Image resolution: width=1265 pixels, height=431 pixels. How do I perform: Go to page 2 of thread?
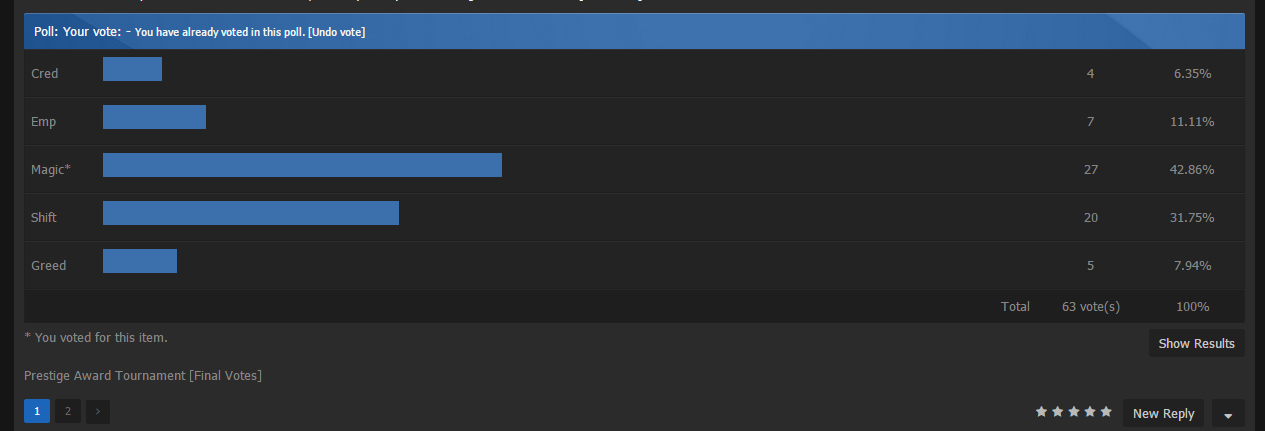click(68, 411)
